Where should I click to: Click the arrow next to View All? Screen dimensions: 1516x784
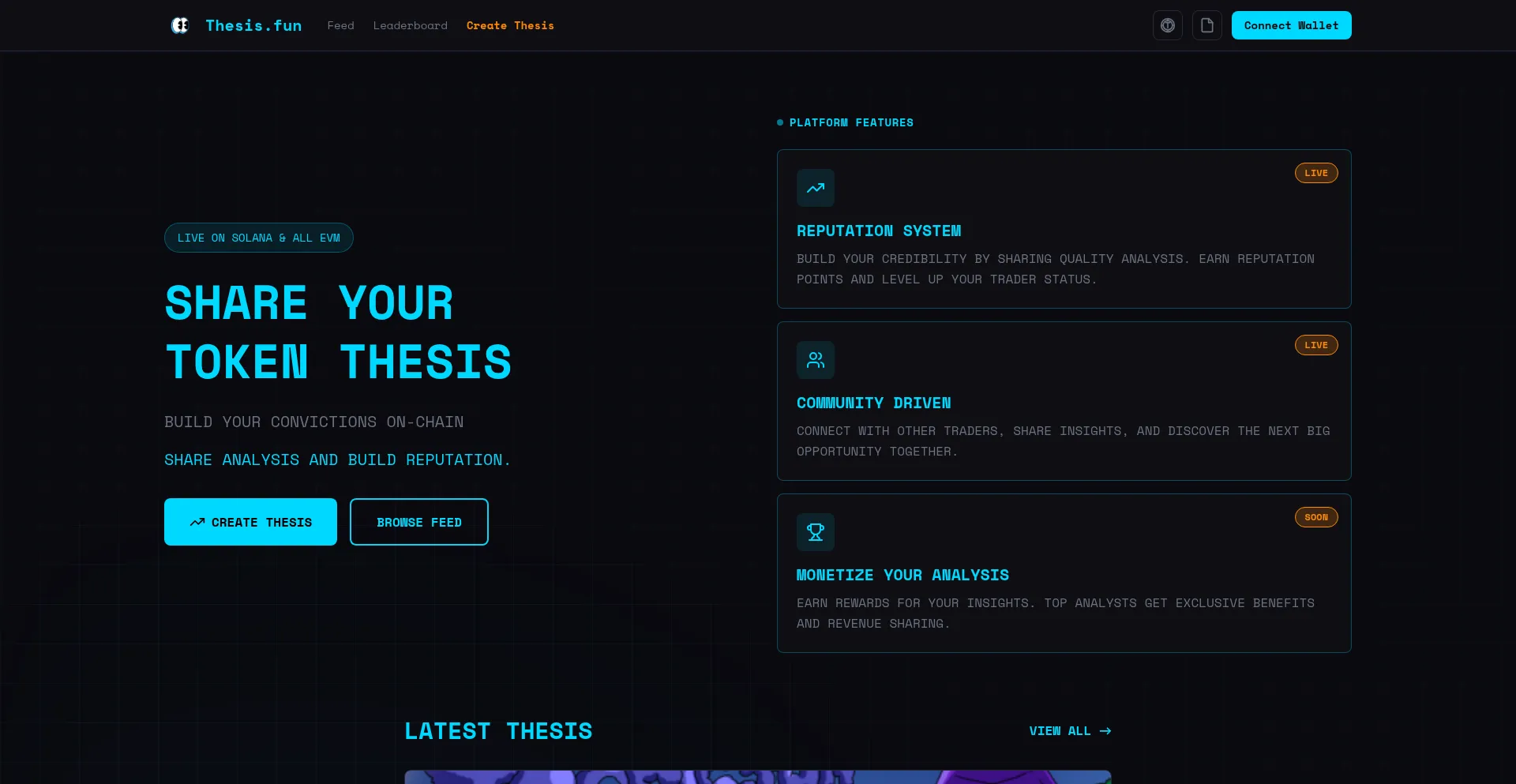1105,731
